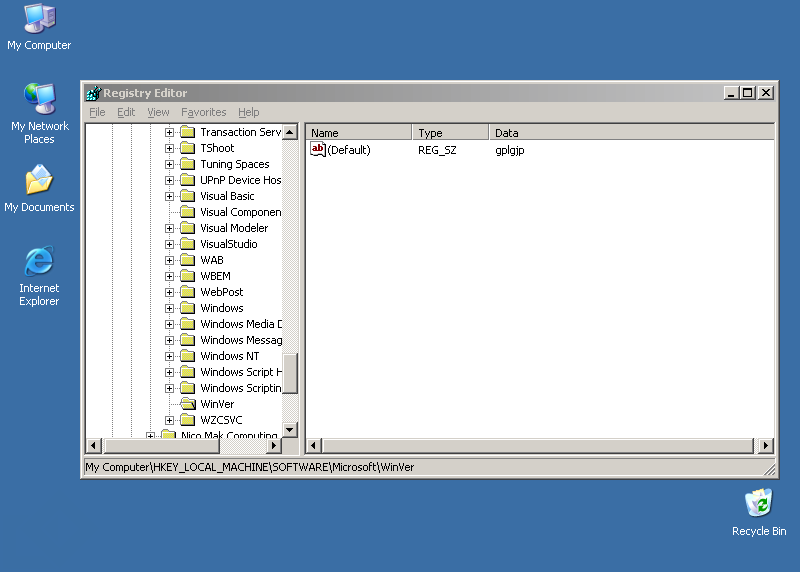Viewport: 800px width, 572px height.
Task: Click the Tuning Spaces folder icon
Action: click(188, 164)
